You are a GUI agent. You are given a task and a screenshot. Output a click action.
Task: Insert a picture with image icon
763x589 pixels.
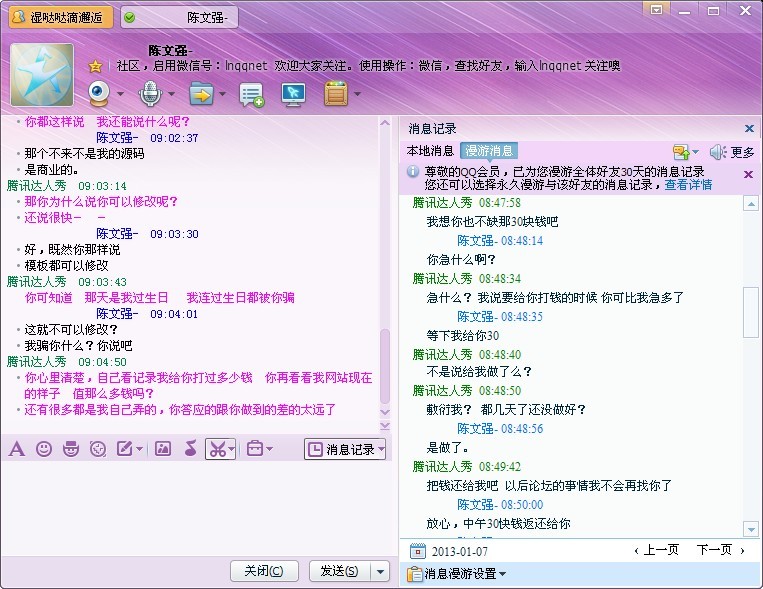coord(163,449)
